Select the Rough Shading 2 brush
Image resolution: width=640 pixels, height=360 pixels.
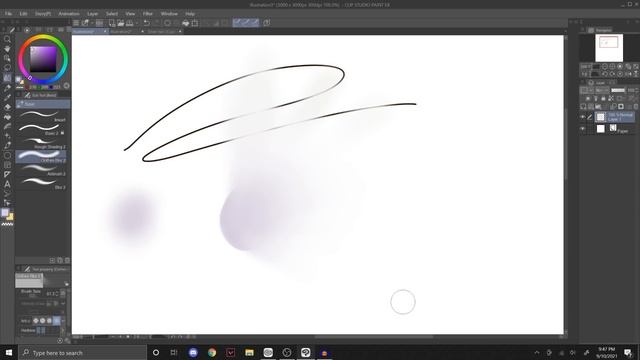click(x=42, y=143)
